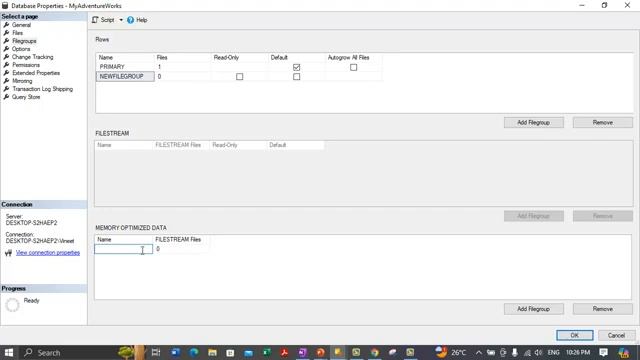The image size is (640, 360).
Task: Open the Change Tracking page
Action: coord(32,57)
